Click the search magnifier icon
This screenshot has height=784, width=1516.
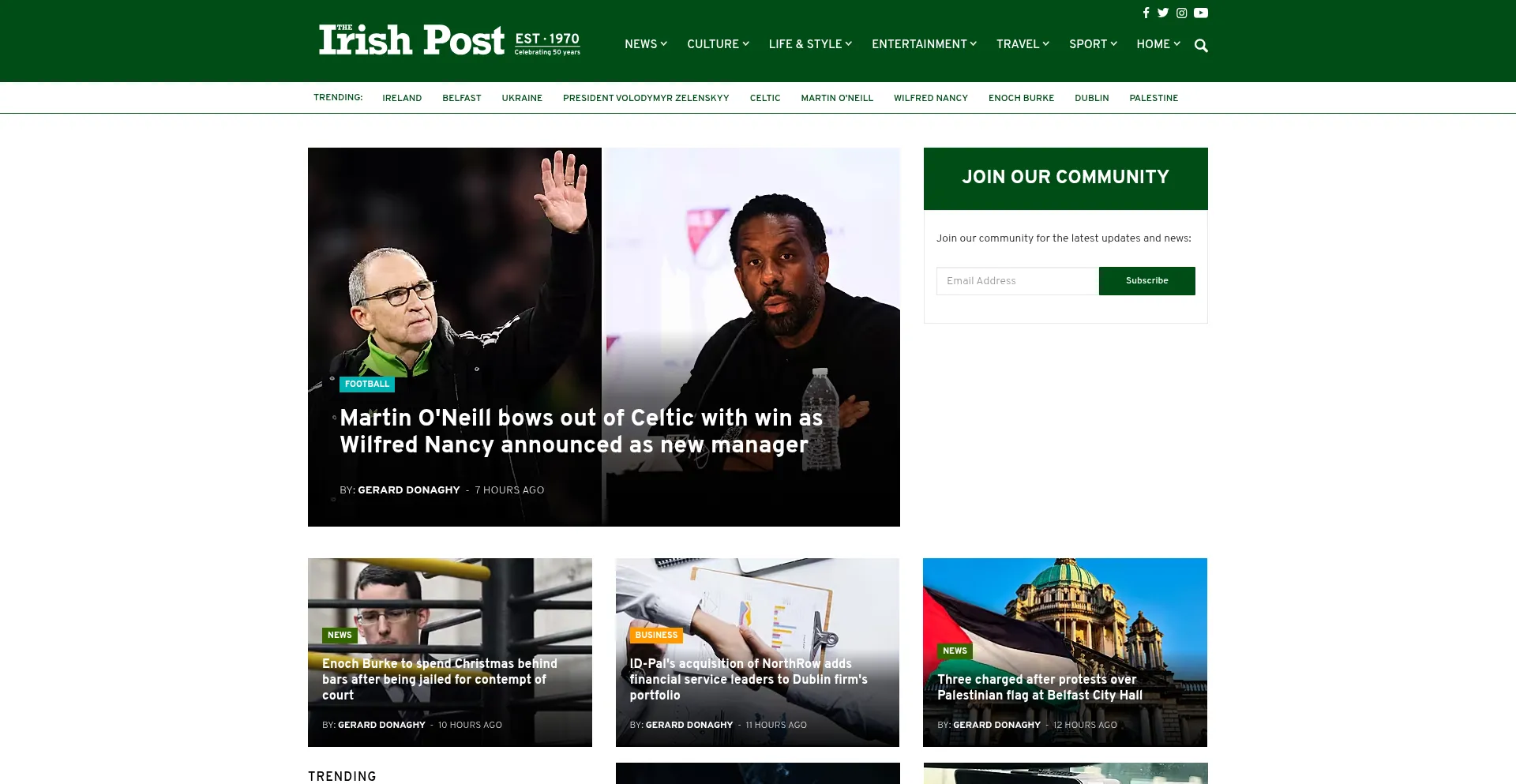click(x=1201, y=46)
